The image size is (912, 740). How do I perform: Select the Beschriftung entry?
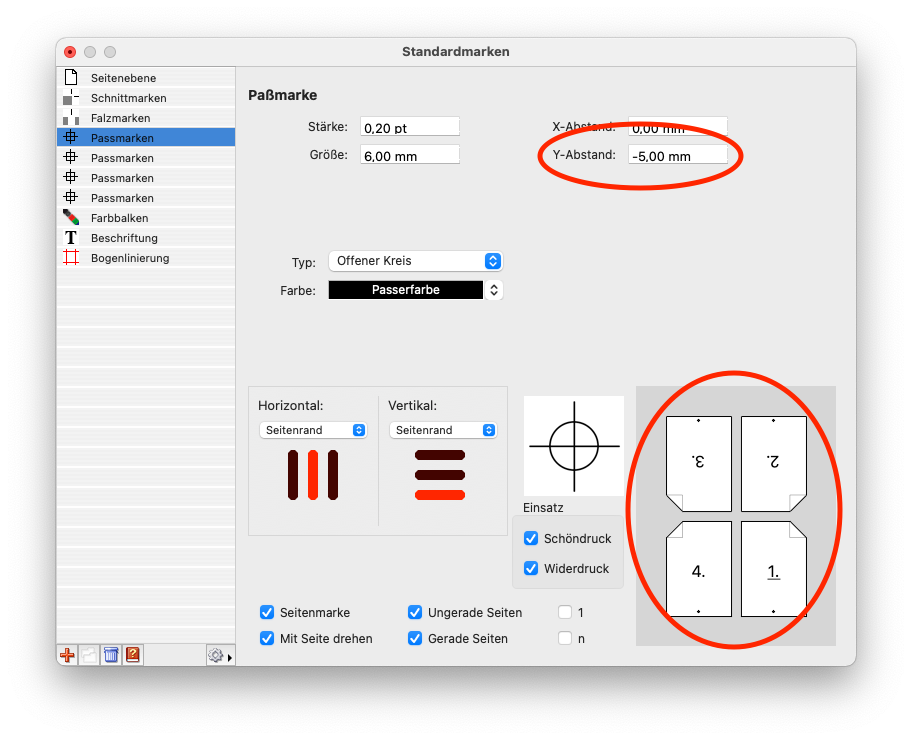pyautogui.click(x=146, y=237)
